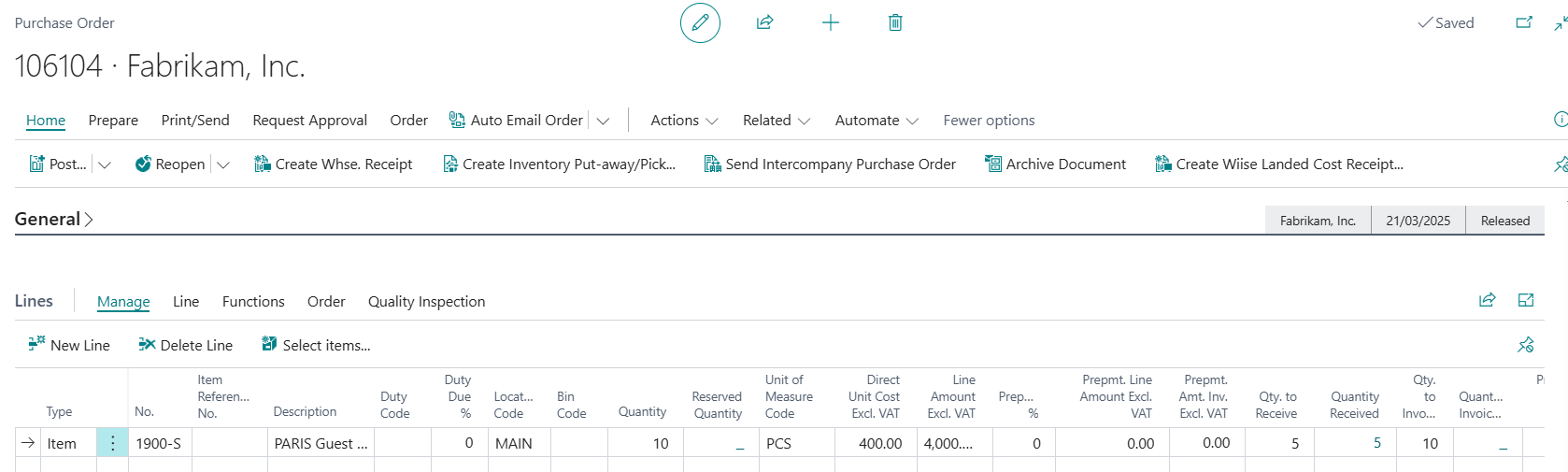1568x472 pixels.
Task: Click the share icon in Lines section
Action: (x=1487, y=300)
